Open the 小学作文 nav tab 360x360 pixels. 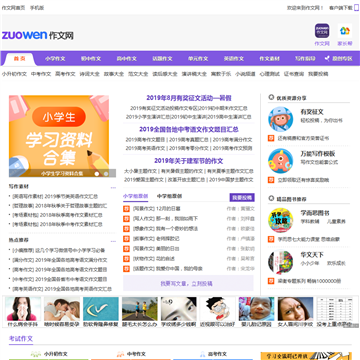(55, 59)
